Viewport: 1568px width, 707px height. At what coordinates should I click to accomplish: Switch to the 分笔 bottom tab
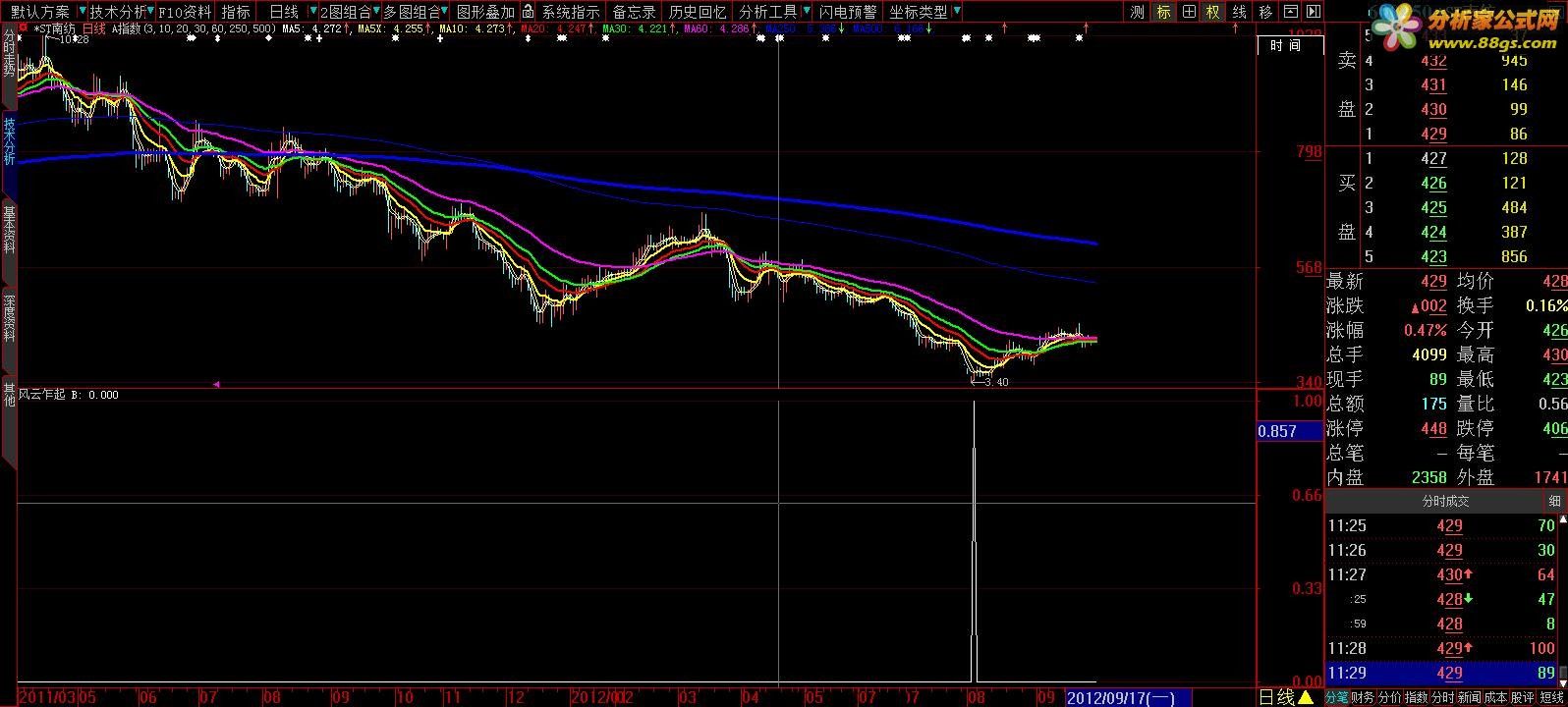coord(1337,698)
